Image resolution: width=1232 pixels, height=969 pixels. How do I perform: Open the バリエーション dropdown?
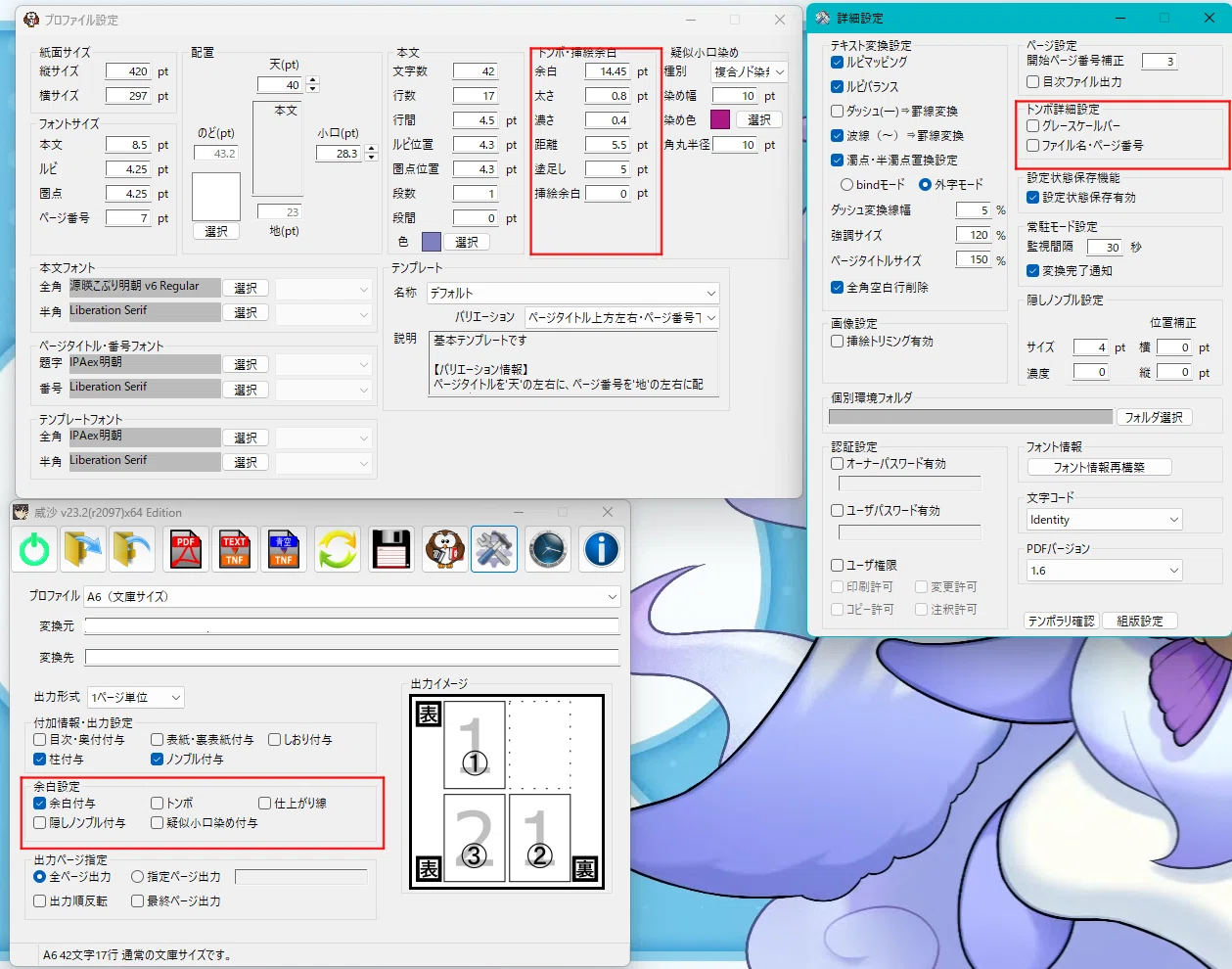(x=622, y=317)
